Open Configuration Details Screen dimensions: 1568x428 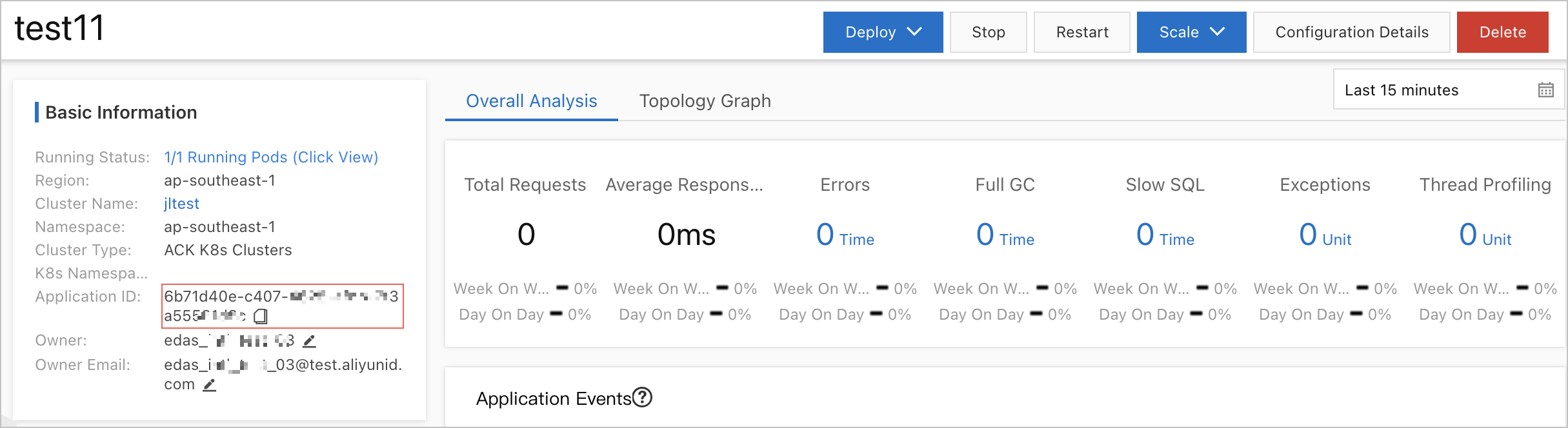click(x=1351, y=32)
